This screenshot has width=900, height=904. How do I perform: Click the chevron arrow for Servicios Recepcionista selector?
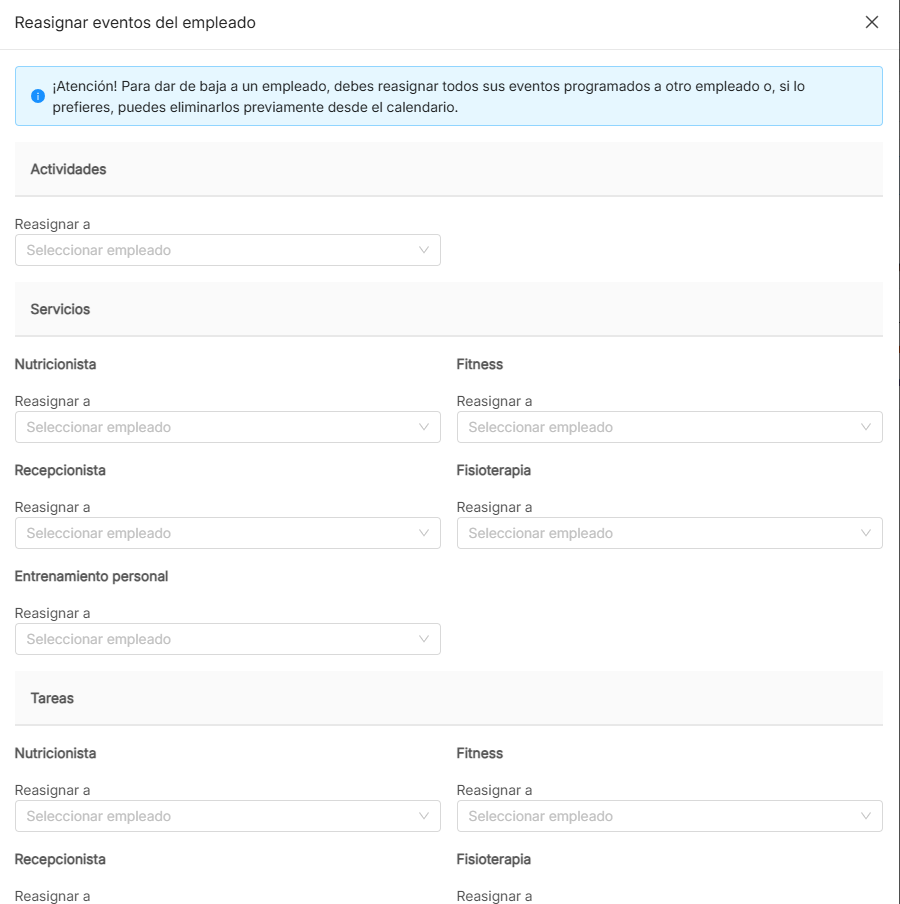[x=424, y=533]
